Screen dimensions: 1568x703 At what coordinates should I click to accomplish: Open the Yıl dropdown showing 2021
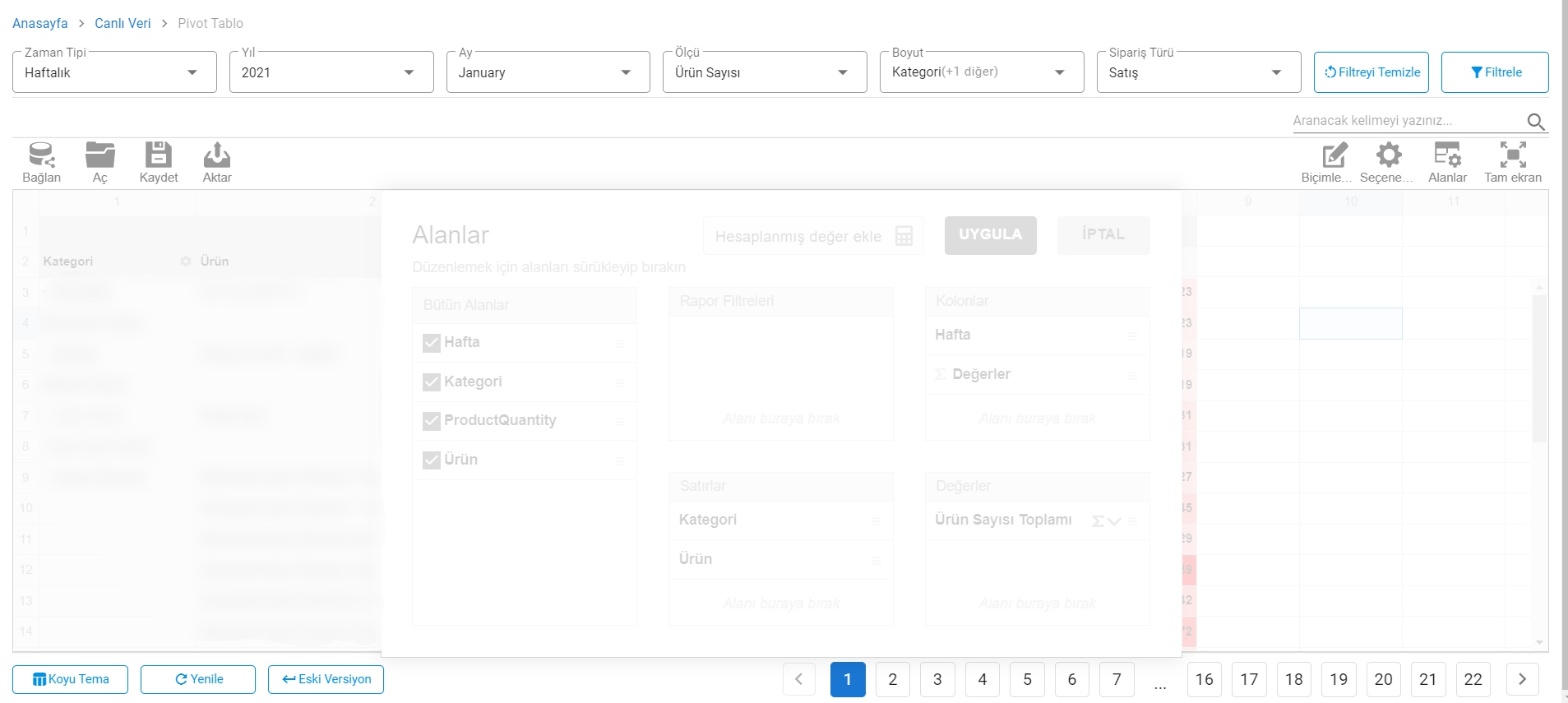(x=331, y=72)
